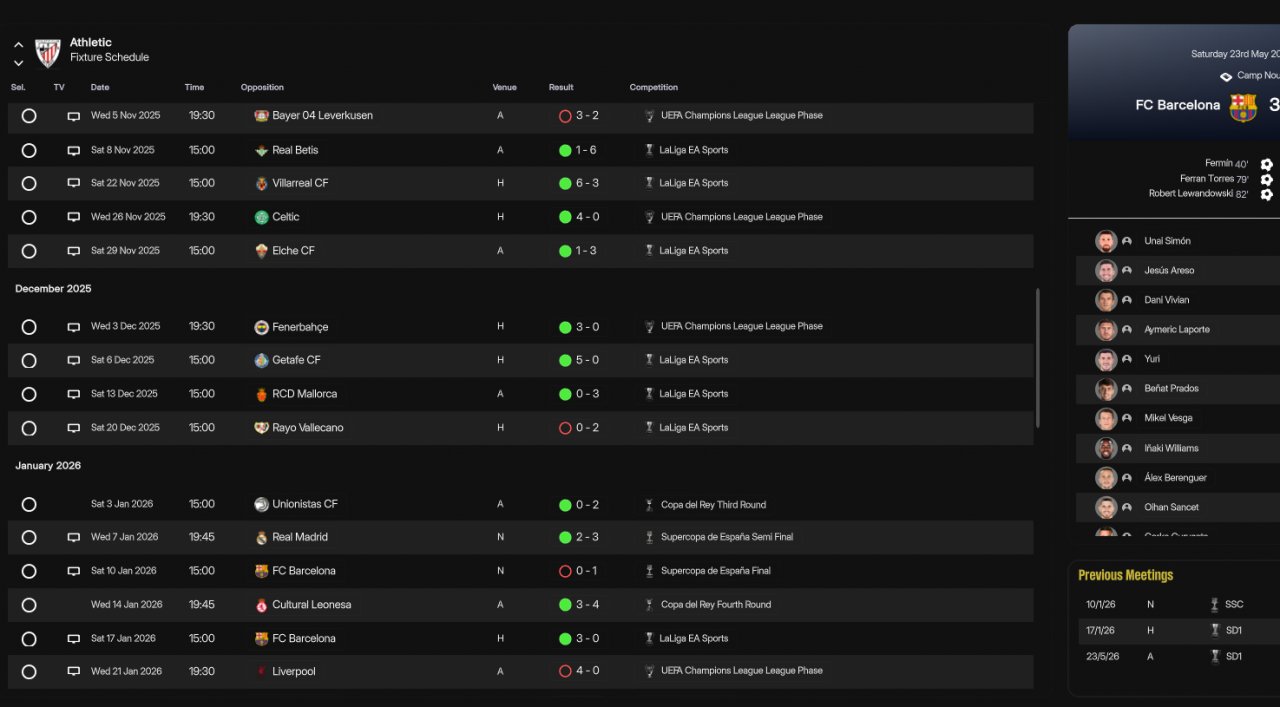Click the Real Betis club badge

click(x=261, y=150)
